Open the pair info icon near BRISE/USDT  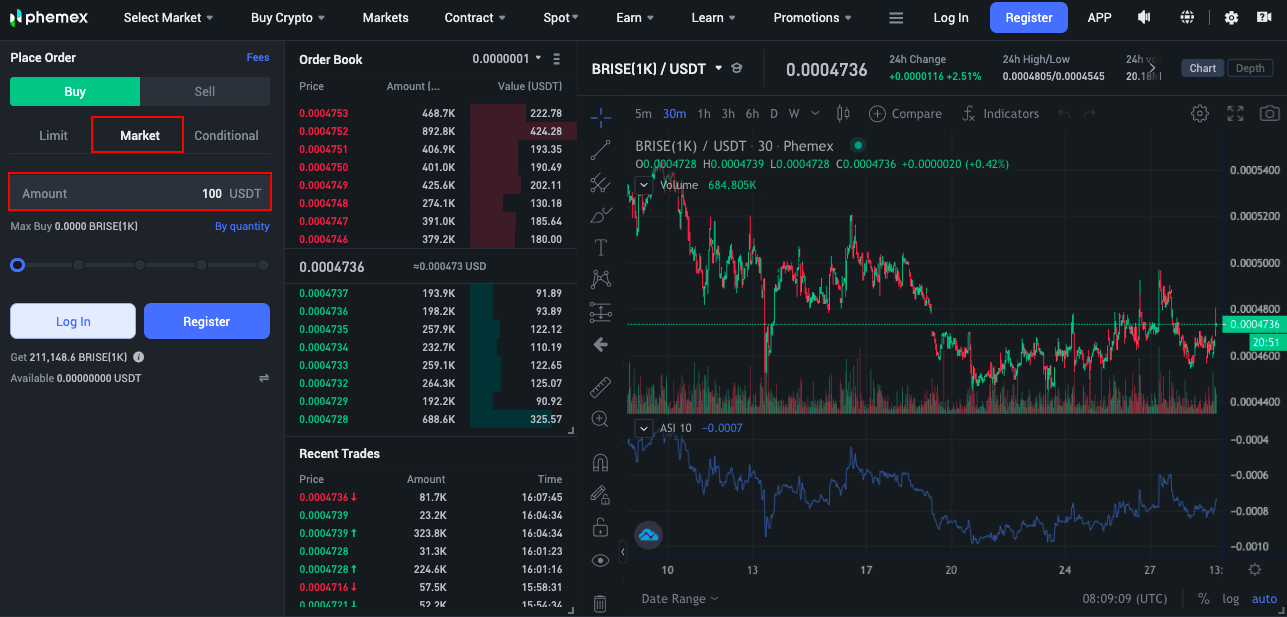pyautogui.click(x=737, y=68)
